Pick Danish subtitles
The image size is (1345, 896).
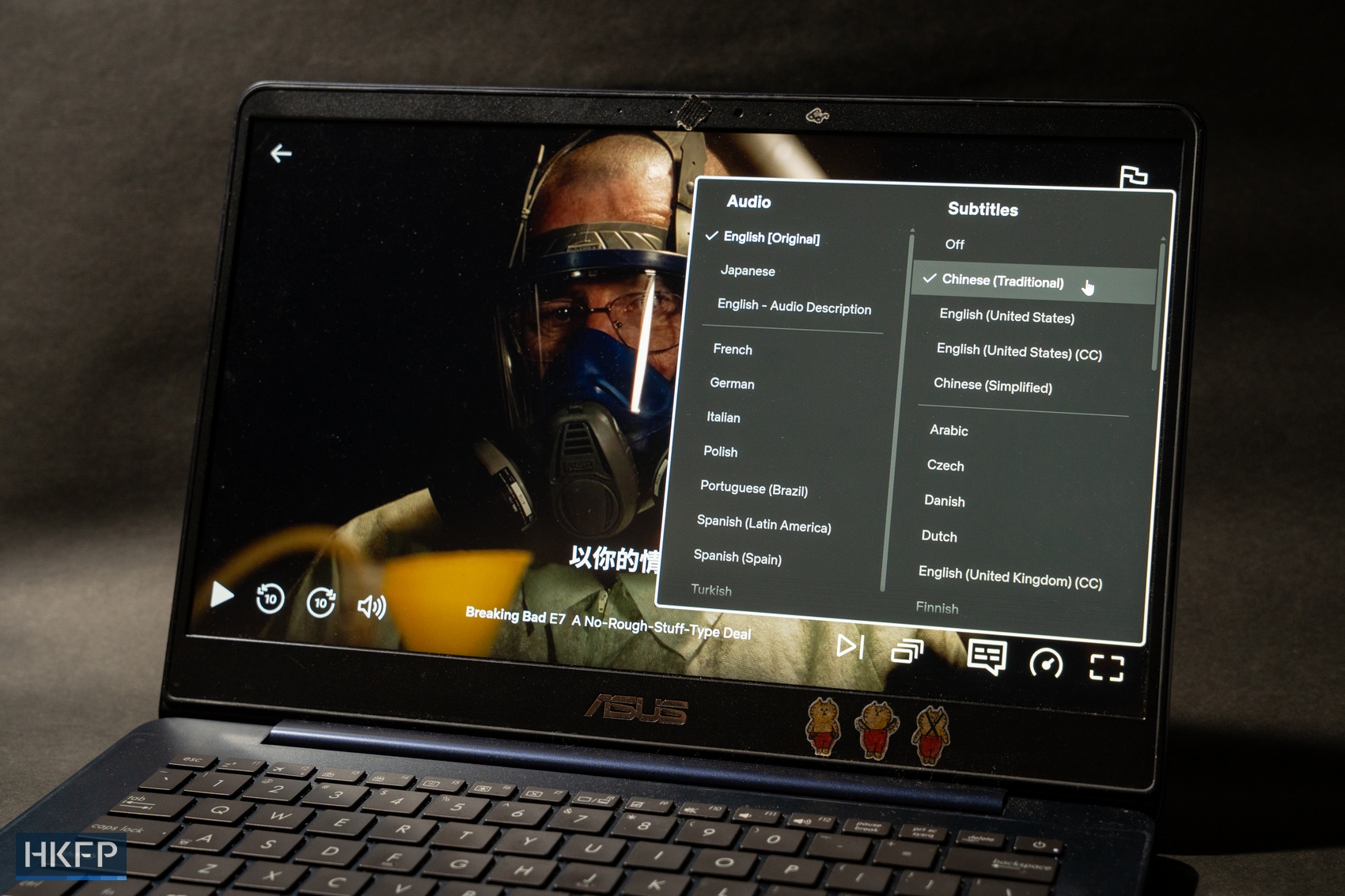[x=945, y=501]
